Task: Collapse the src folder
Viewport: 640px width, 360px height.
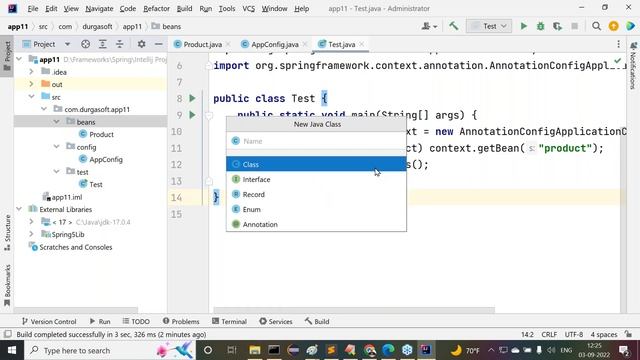Action: (31, 97)
